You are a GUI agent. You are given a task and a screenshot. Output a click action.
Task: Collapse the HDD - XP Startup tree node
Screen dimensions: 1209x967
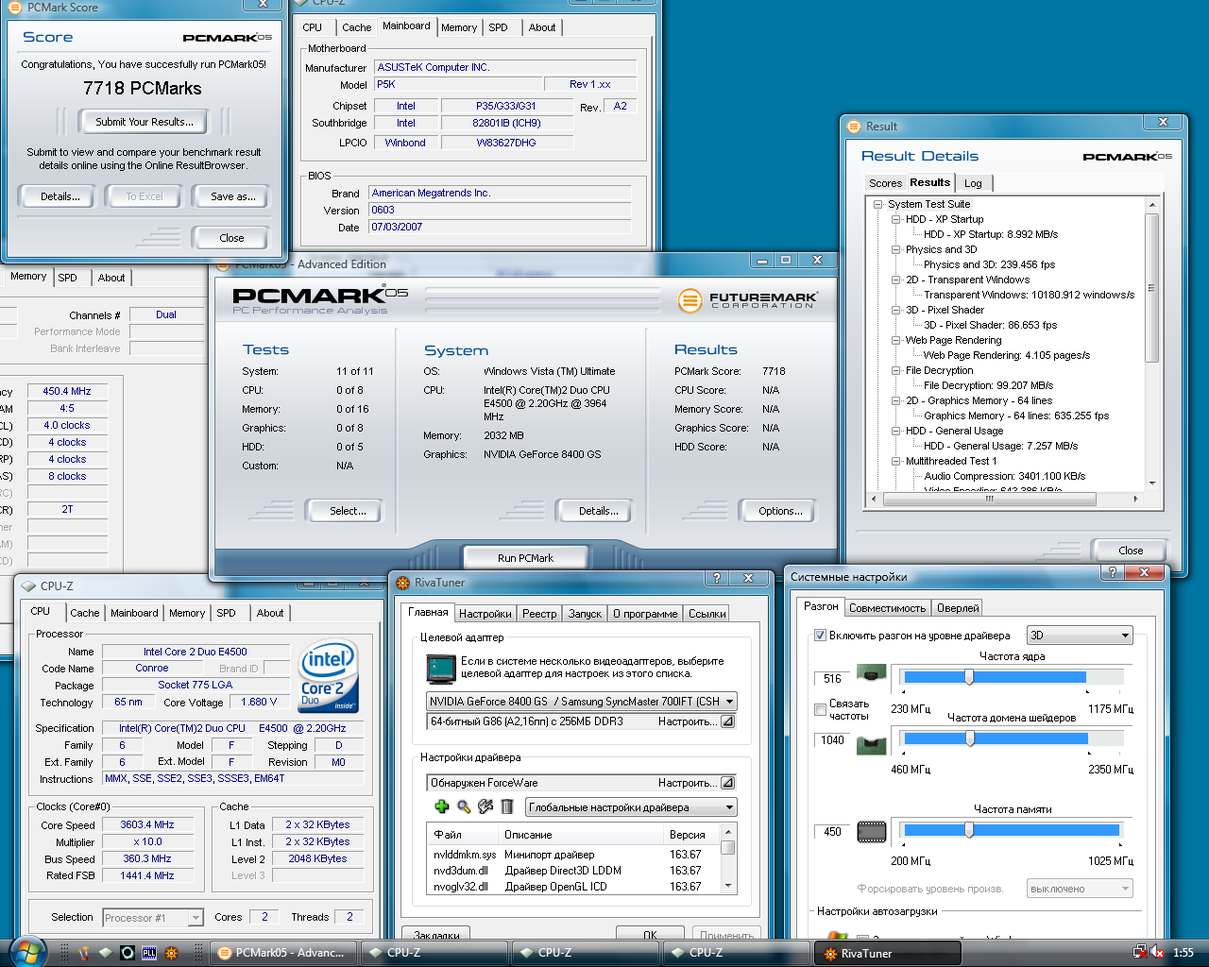click(896, 219)
